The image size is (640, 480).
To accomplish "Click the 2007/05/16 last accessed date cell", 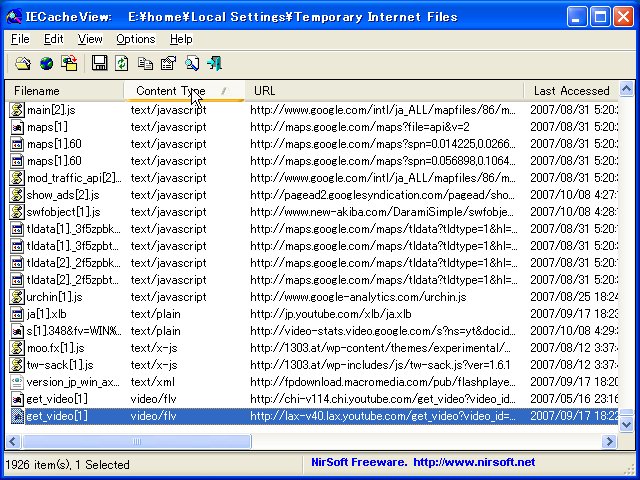I will (x=573, y=399).
